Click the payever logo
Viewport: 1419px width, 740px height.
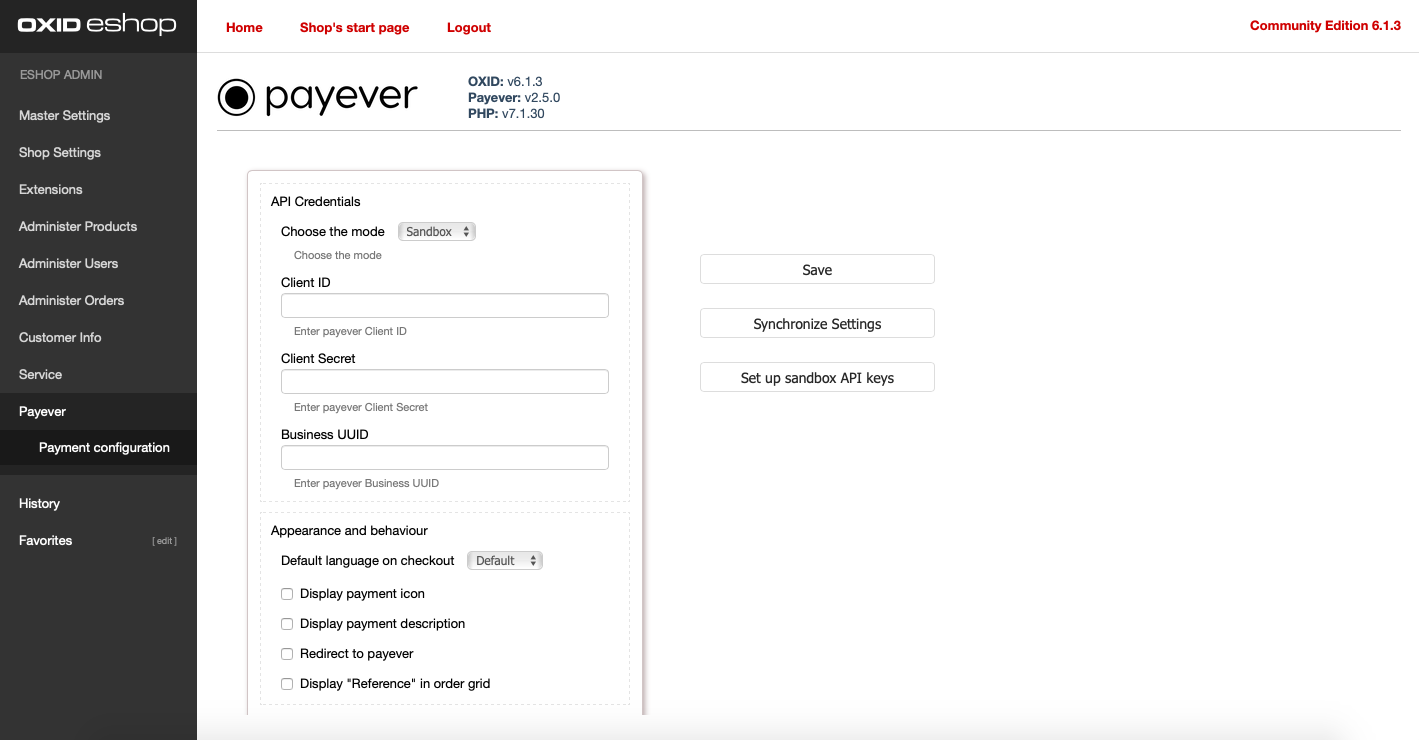click(x=318, y=97)
